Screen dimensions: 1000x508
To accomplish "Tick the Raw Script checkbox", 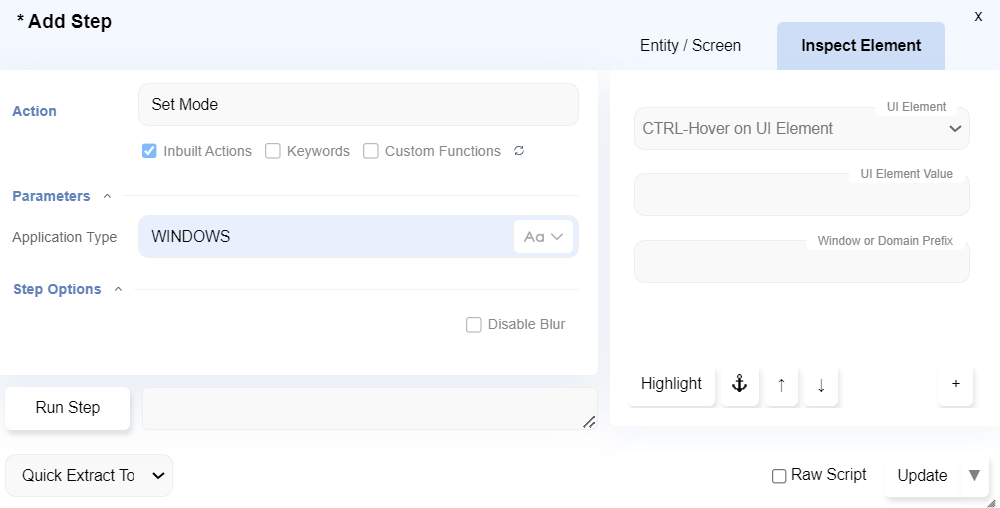I will click(779, 476).
